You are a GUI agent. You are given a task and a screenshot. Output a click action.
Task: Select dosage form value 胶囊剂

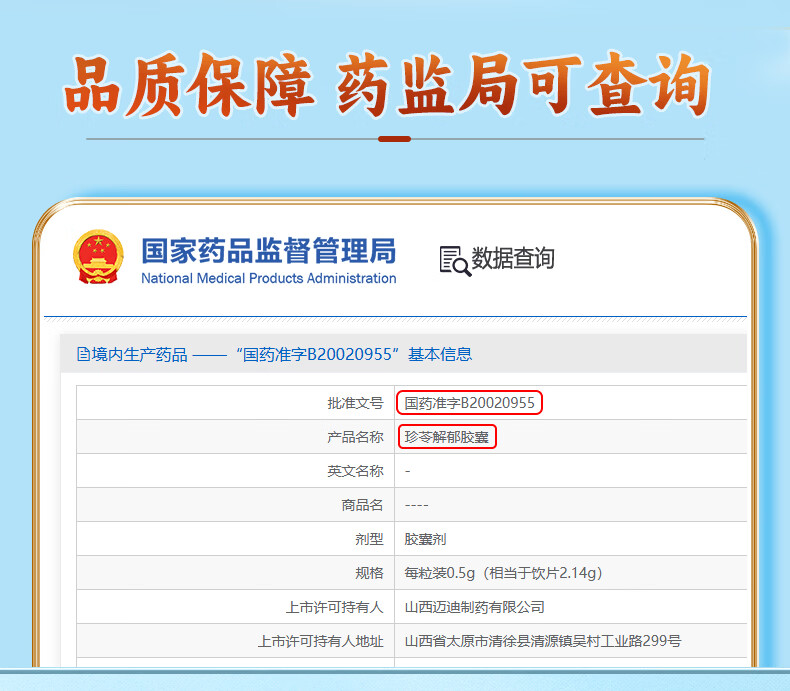[x=425, y=539]
